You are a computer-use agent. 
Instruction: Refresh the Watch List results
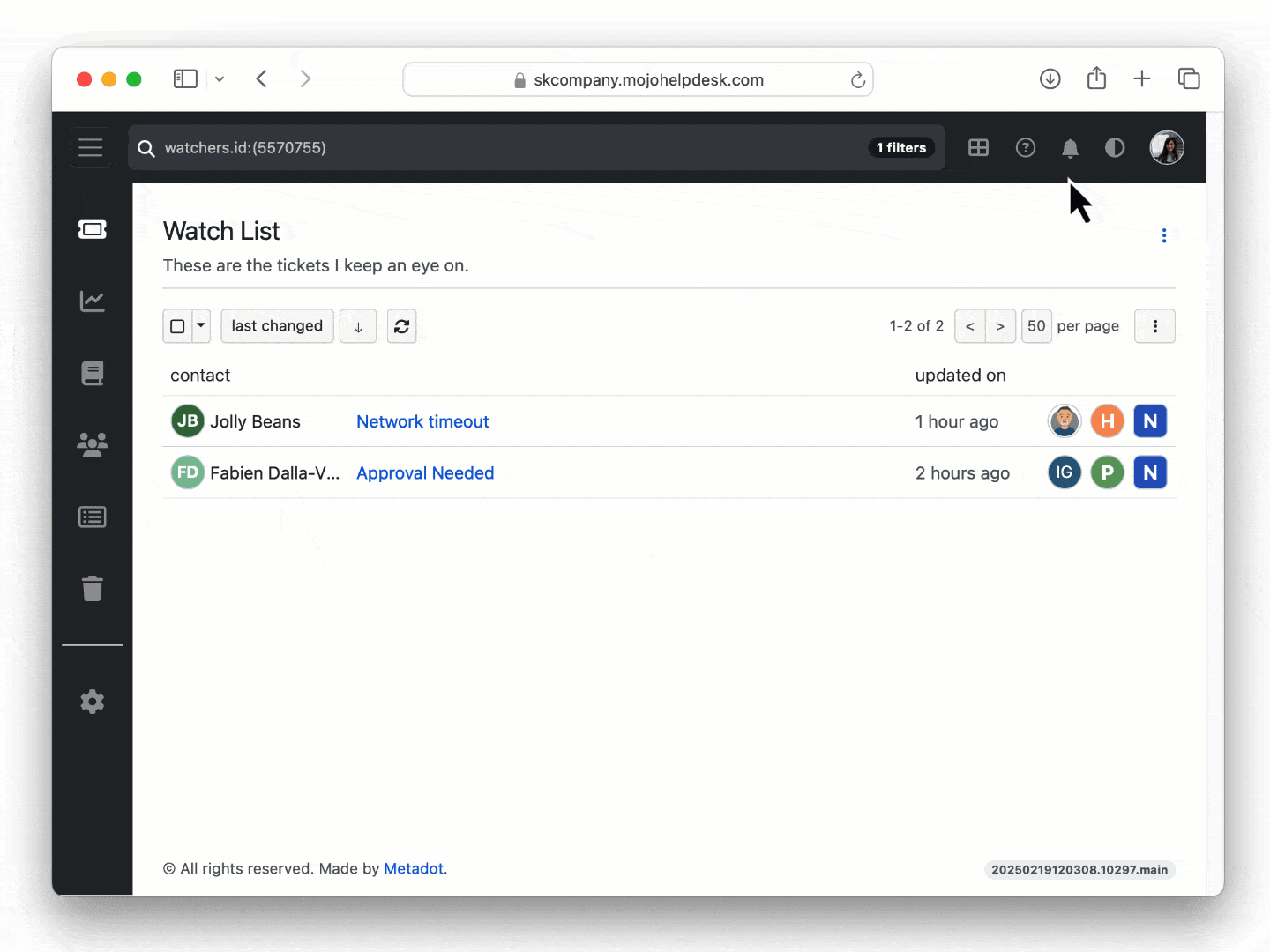tap(401, 326)
